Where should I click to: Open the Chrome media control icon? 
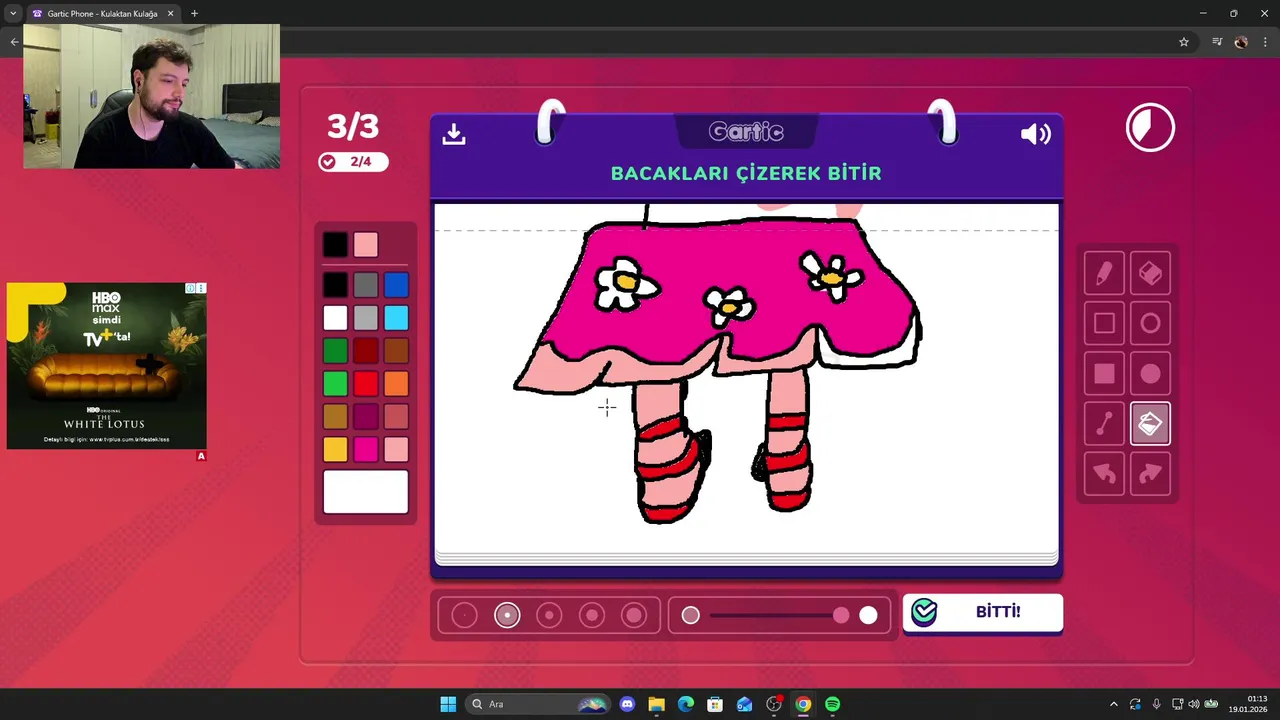point(1217,42)
